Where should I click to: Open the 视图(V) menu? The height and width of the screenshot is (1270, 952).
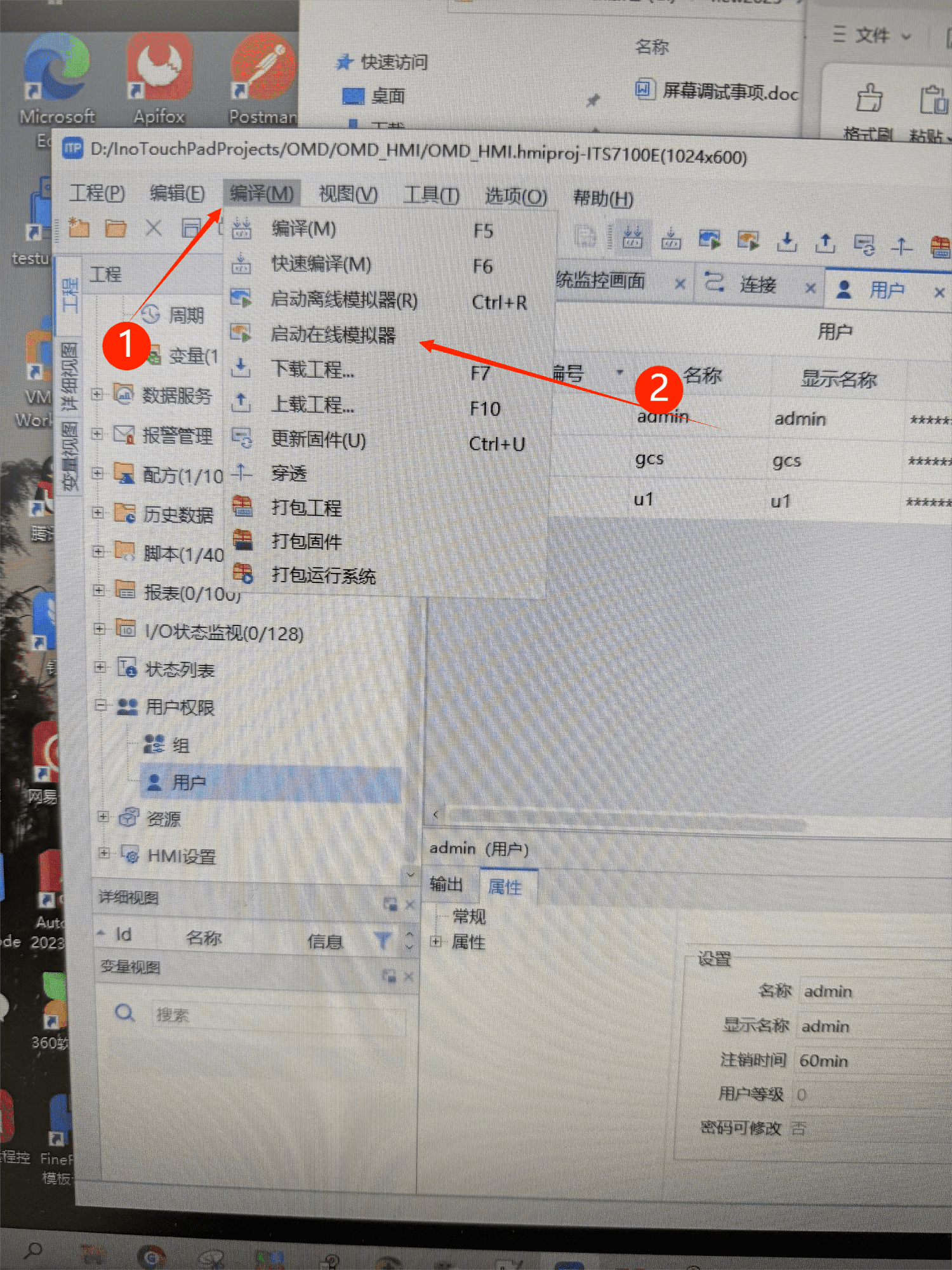pos(348,194)
